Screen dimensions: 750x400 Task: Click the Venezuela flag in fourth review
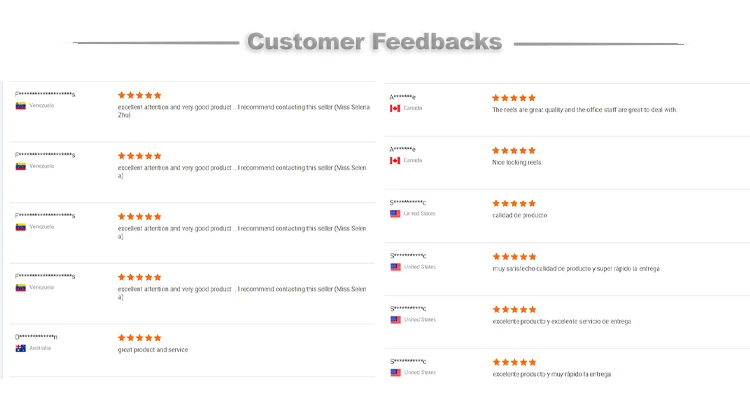(21, 288)
